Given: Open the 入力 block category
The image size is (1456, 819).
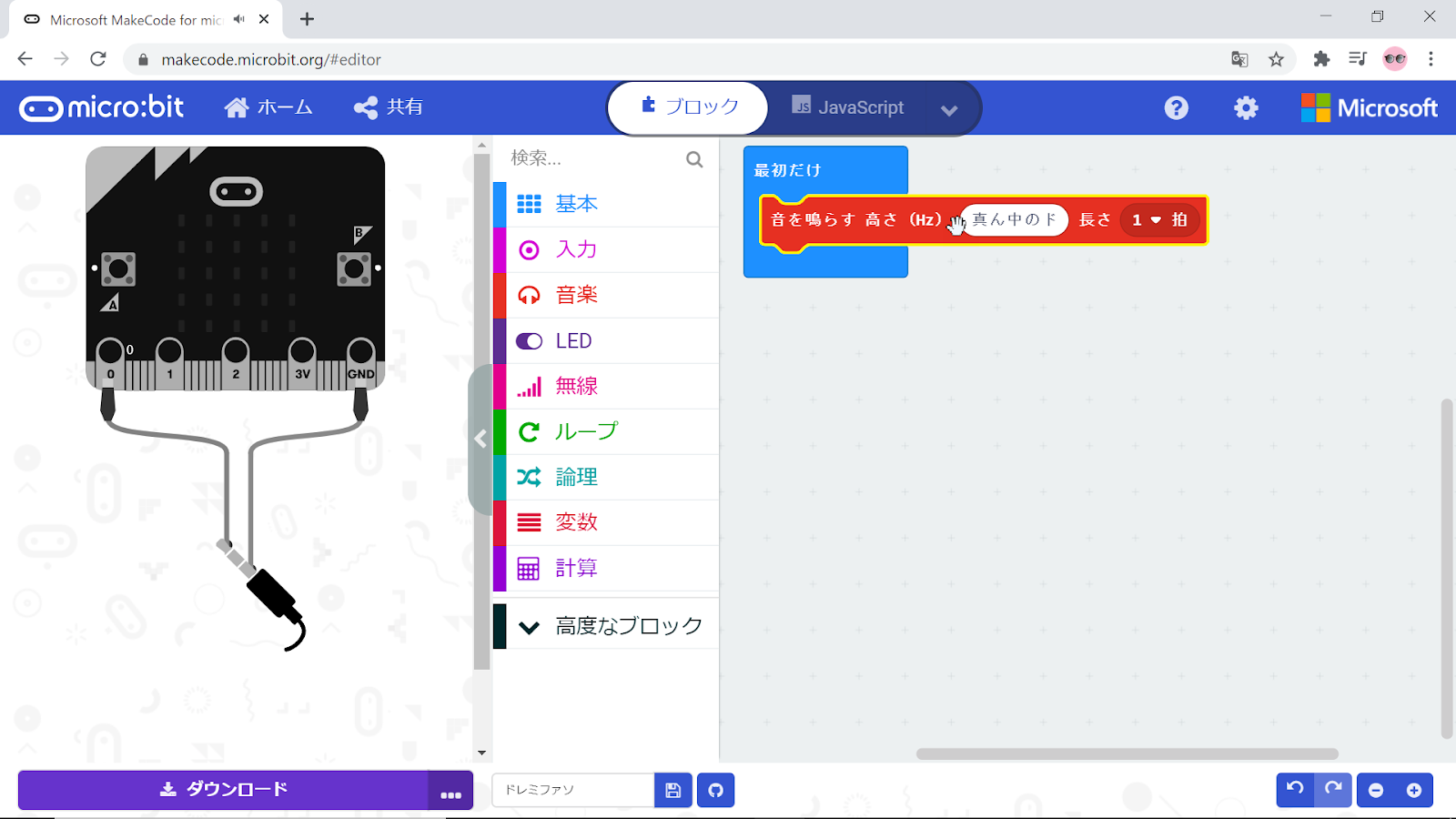Looking at the screenshot, I should 606,249.
